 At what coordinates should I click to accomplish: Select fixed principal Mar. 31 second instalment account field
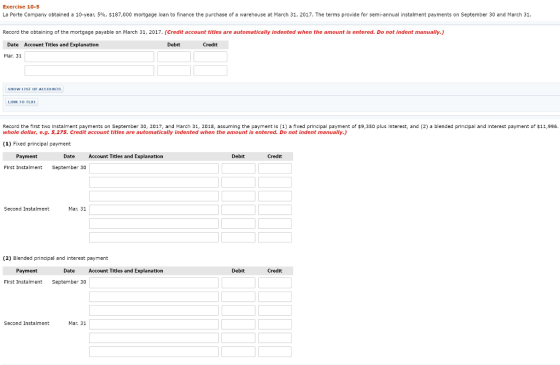point(154,210)
